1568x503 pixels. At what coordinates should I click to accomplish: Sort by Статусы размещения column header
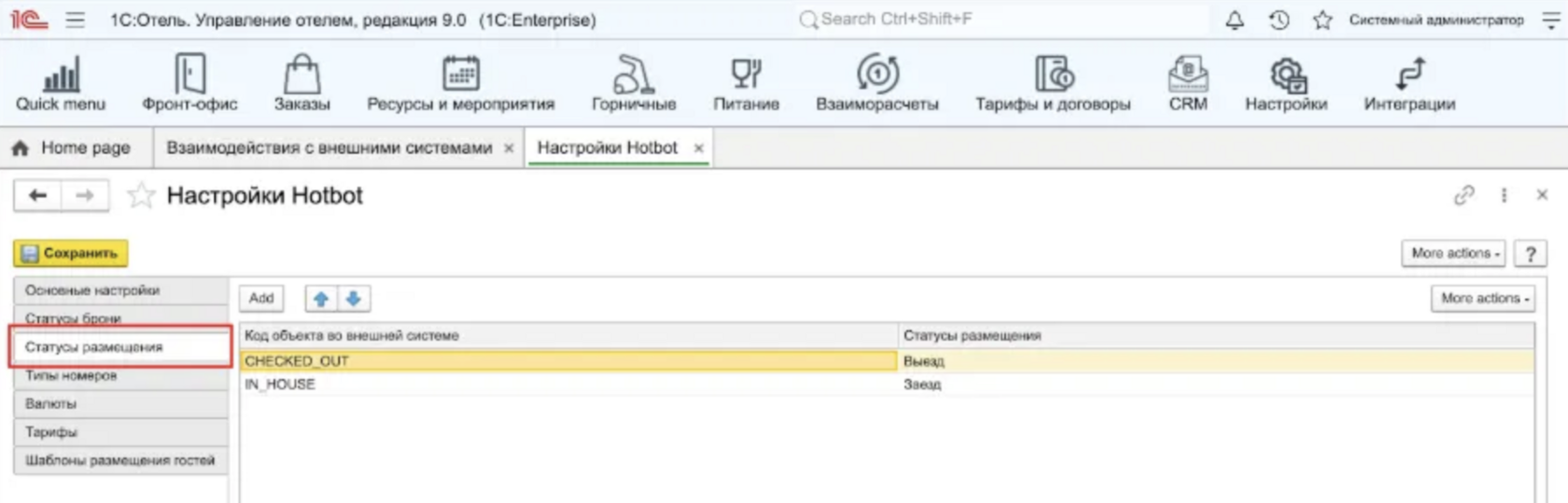click(1216, 335)
